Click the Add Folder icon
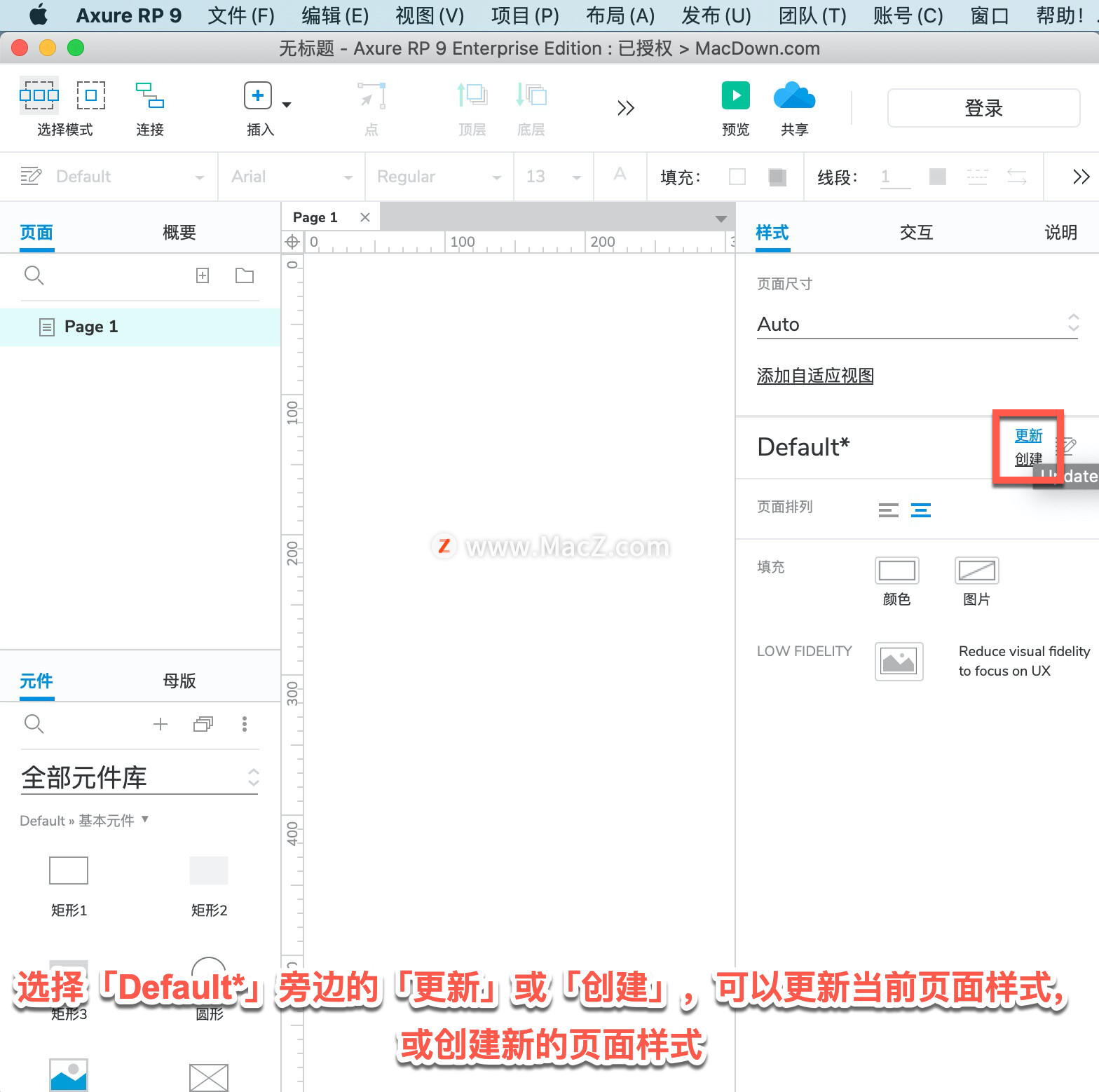 (x=245, y=275)
